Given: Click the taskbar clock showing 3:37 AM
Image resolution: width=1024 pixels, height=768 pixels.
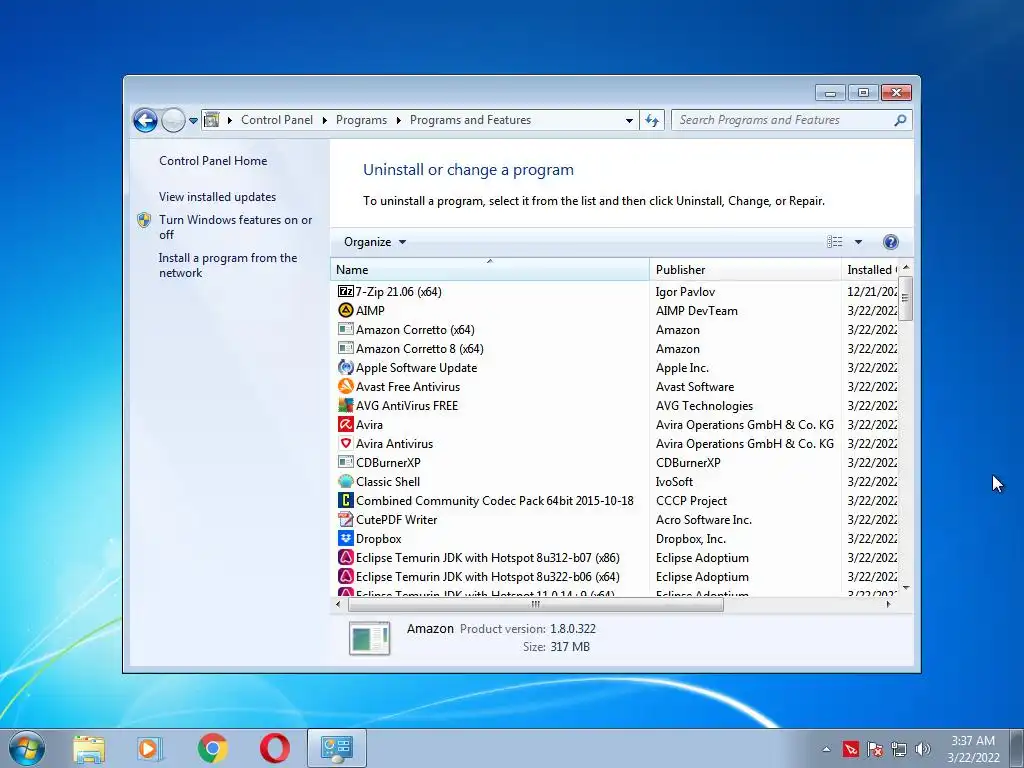Looking at the screenshot, I should (973, 749).
